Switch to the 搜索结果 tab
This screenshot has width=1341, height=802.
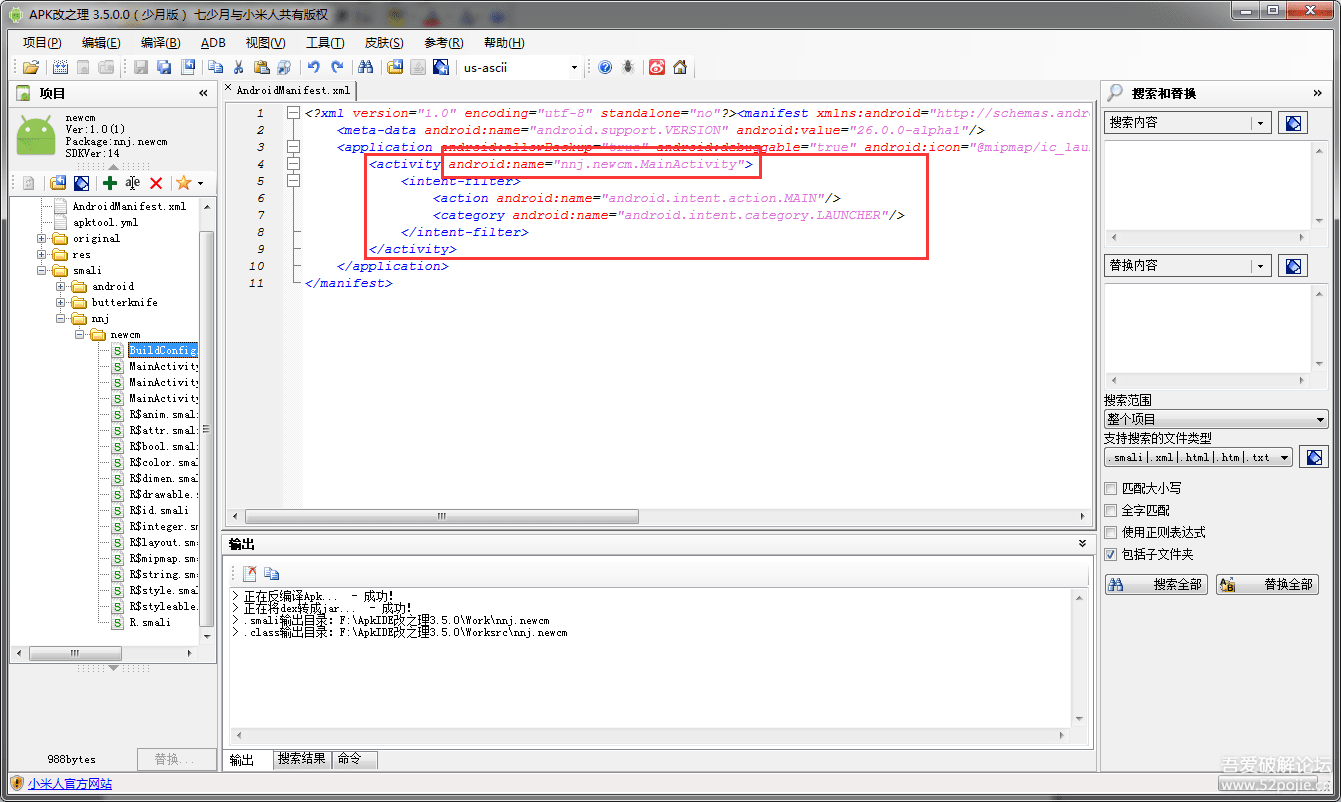pos(302,759)
